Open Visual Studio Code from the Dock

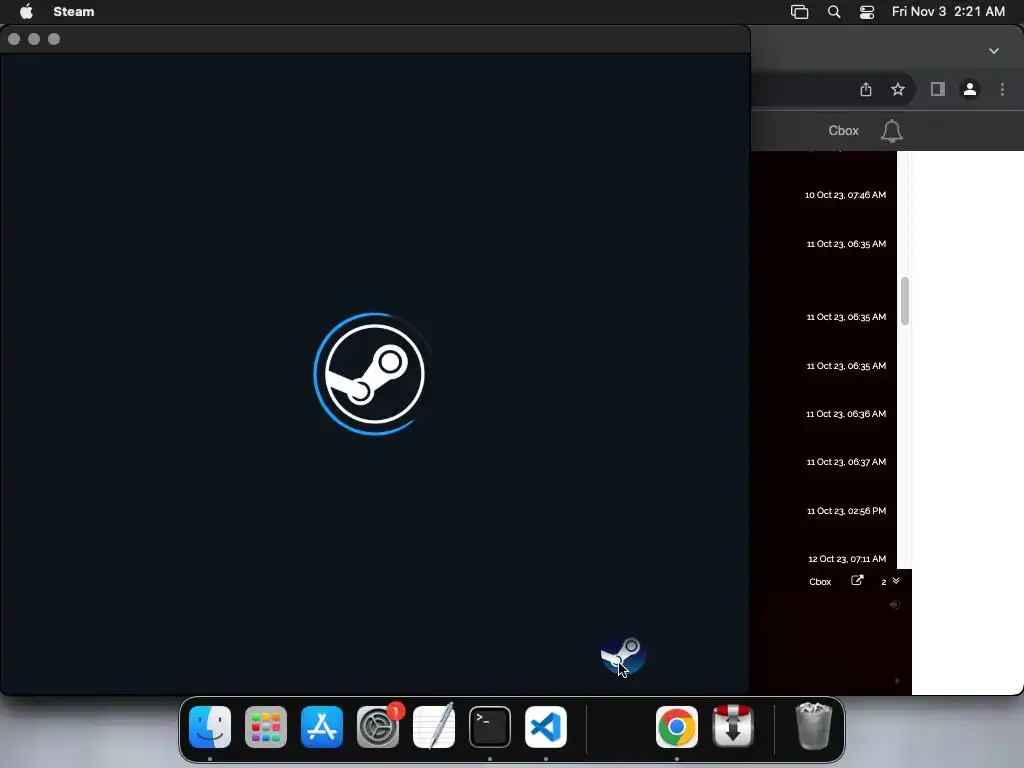(546, 727)
